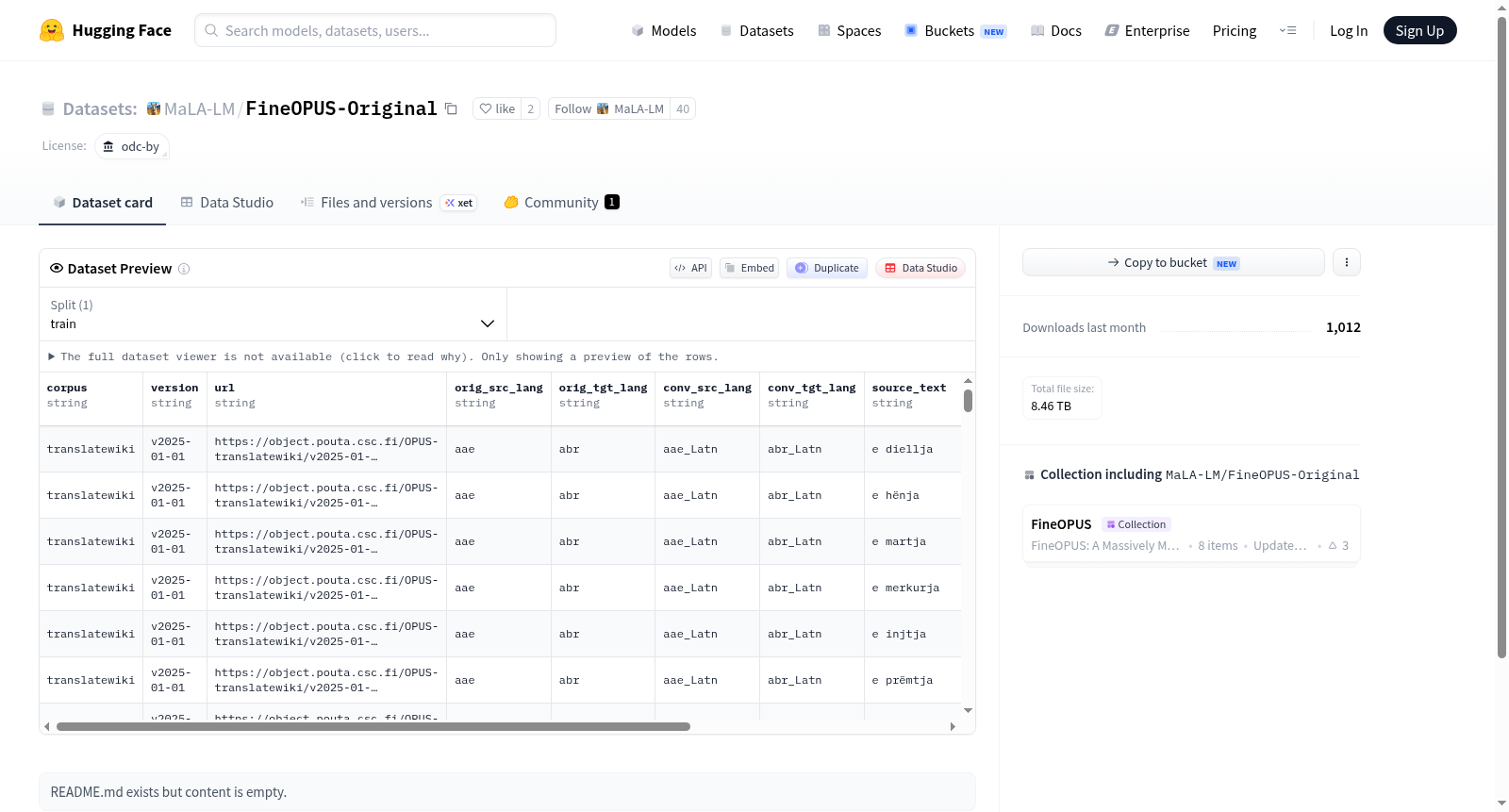This screenshot has height=812, width=1509.
Task: Copy the dataset name with the copy icon
Action: (451, 109)
